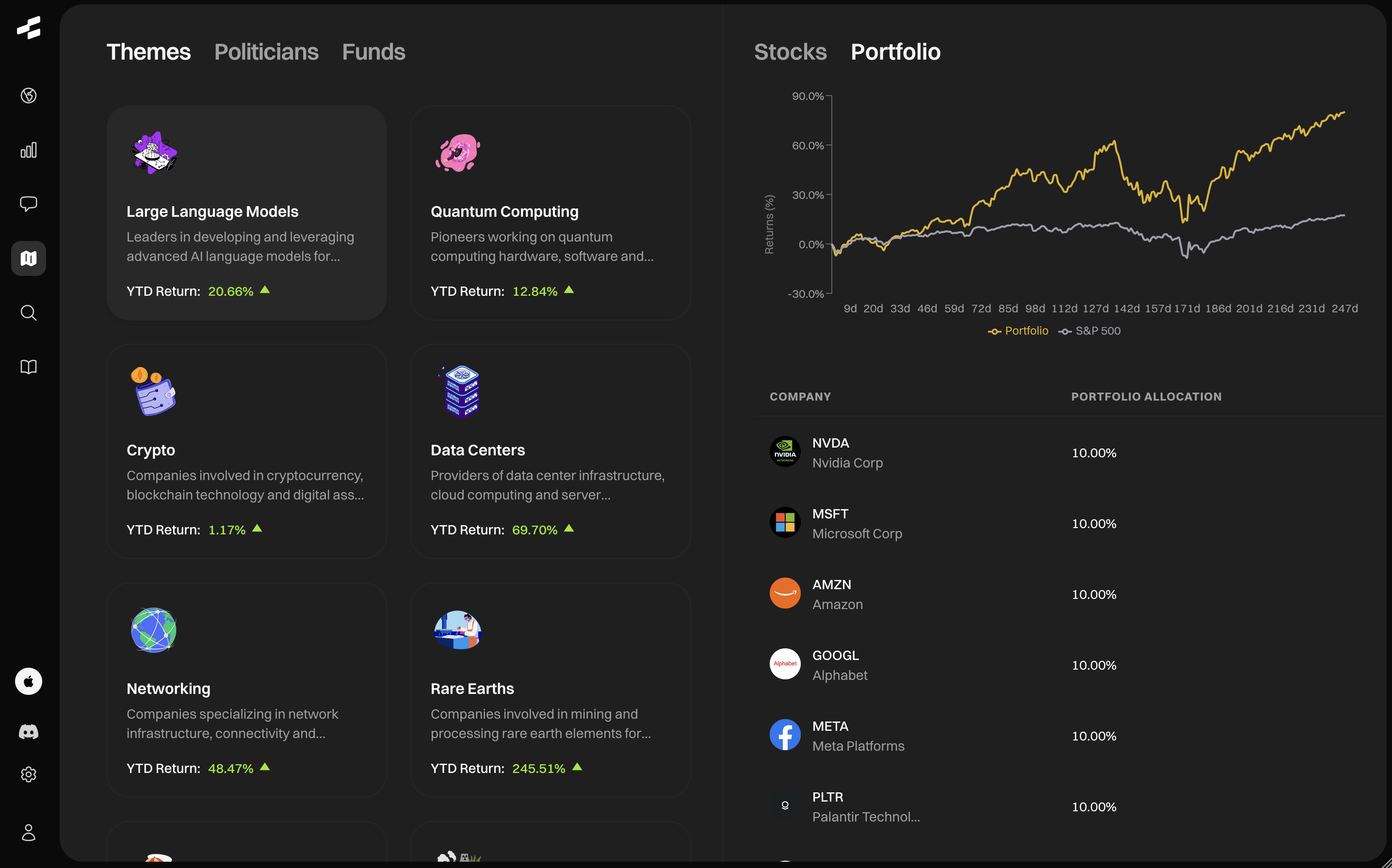Click the app logo at top left
This screenshot has width=1392, height=868.
pyautogui.click(x=28, y=28)
